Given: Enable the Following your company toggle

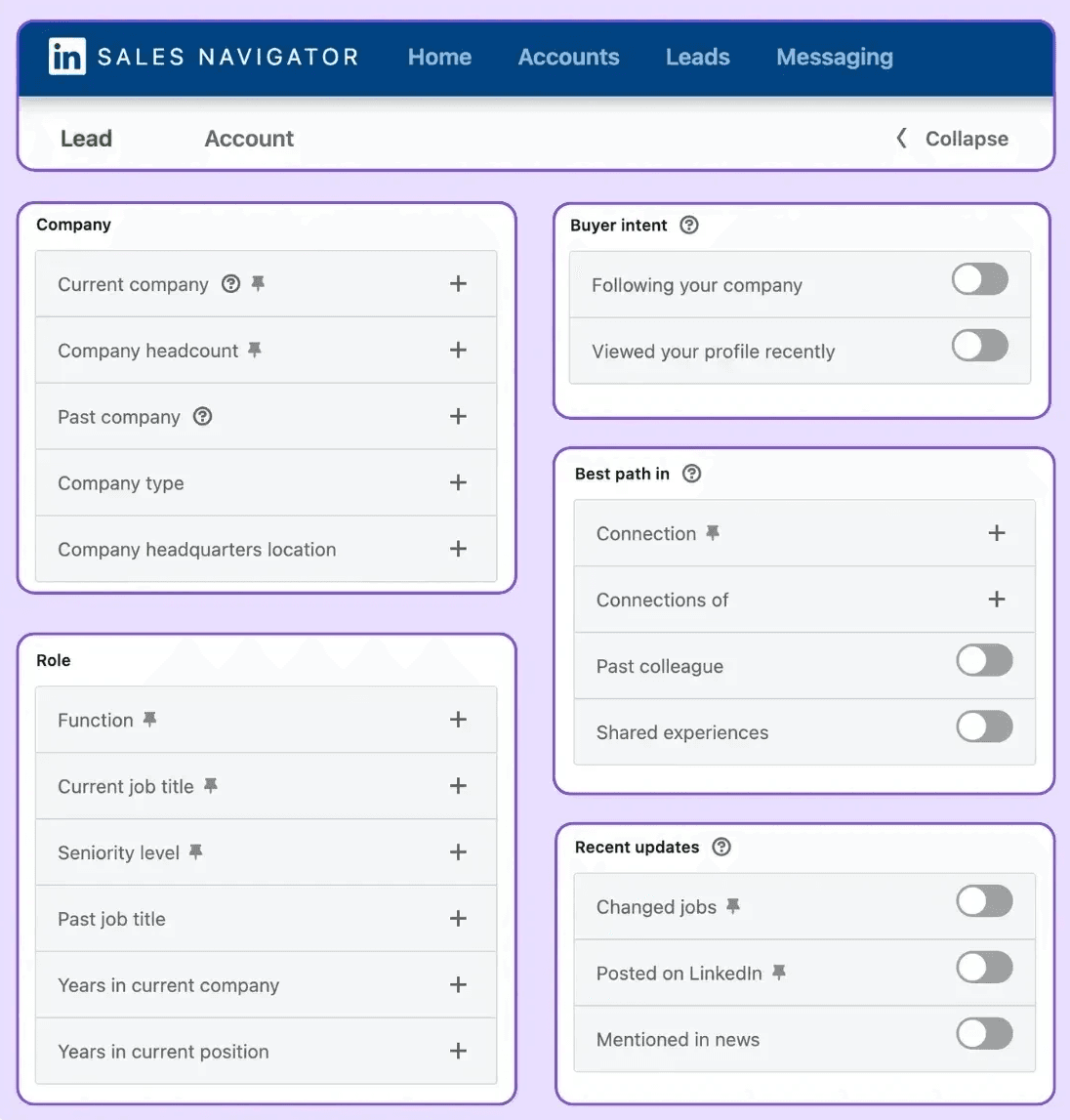Looking at the screenshot, I should pos(979,280).
